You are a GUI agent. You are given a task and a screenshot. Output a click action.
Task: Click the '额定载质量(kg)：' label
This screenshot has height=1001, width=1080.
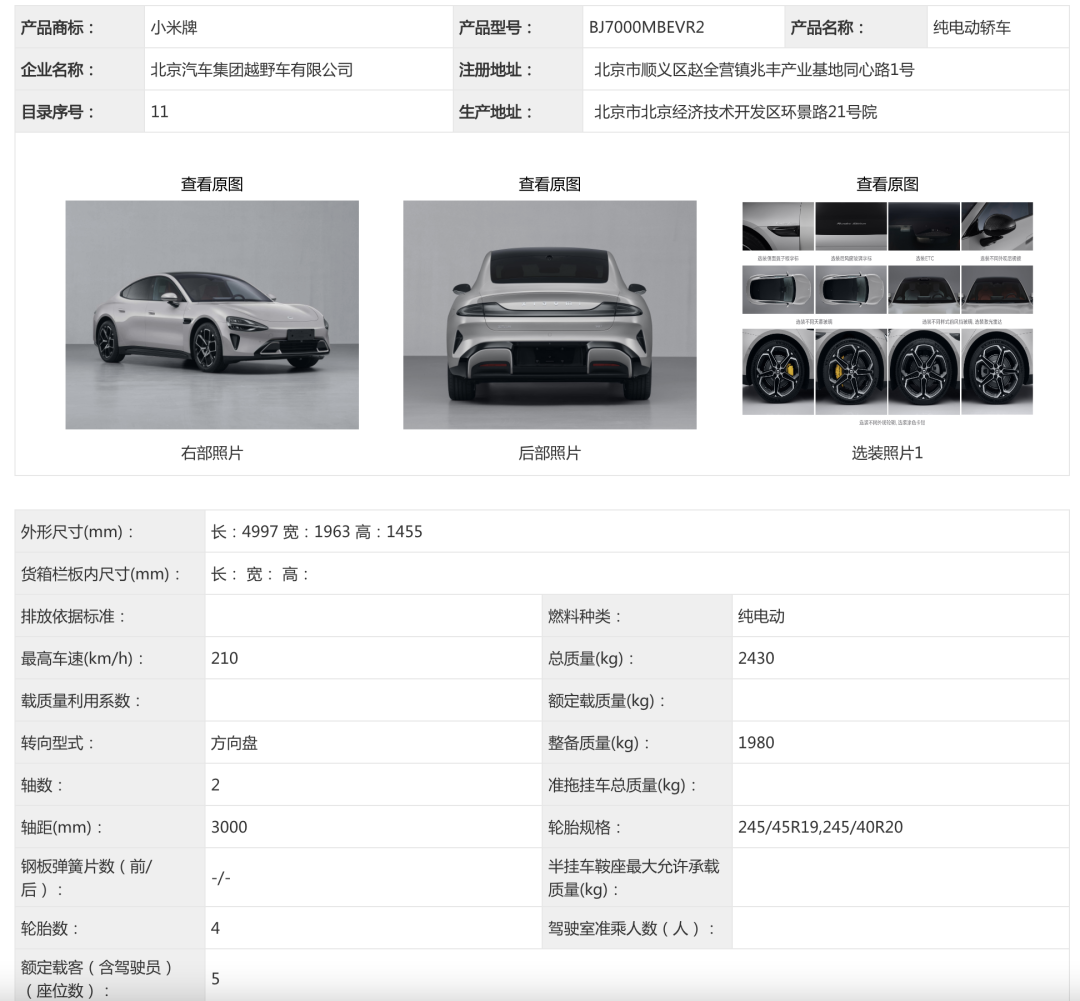(x=608, y=701)
